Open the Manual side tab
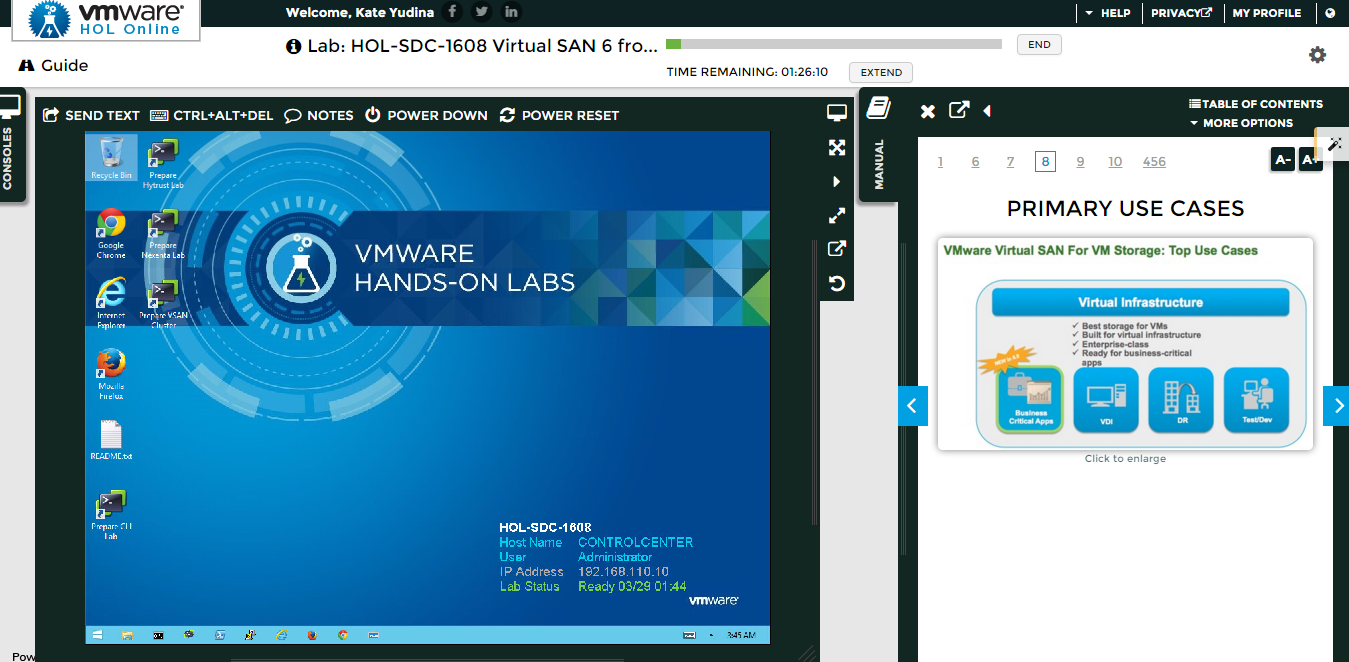 tap(878, 145)
